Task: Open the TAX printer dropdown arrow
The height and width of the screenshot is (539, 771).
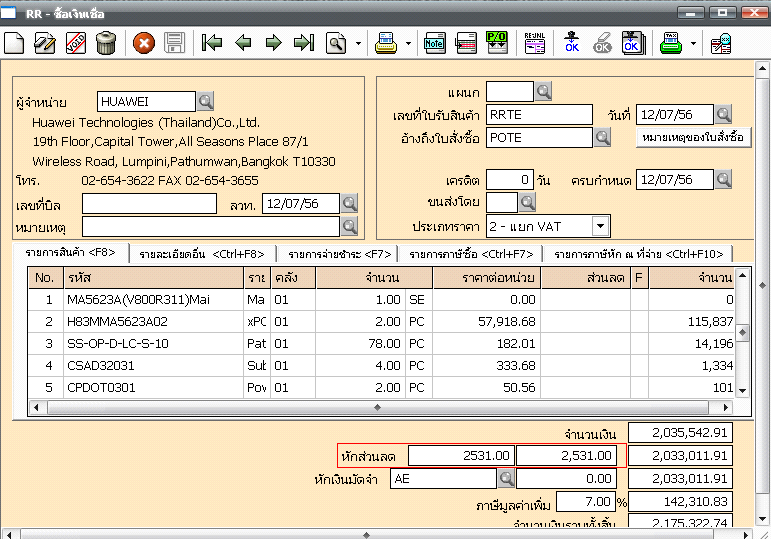Action: click(693, 44)
